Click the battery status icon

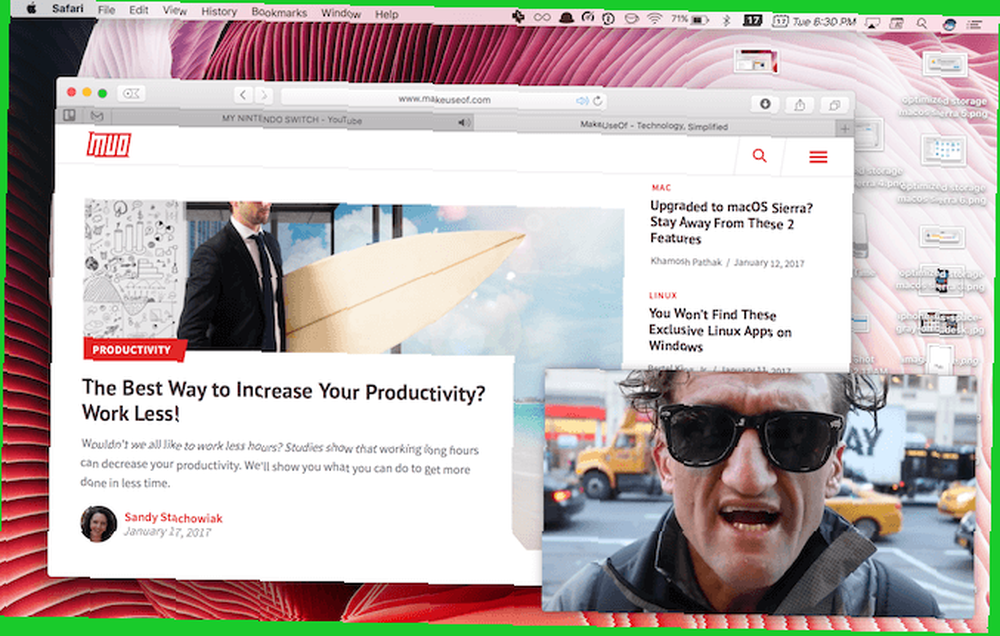(700, 20)
